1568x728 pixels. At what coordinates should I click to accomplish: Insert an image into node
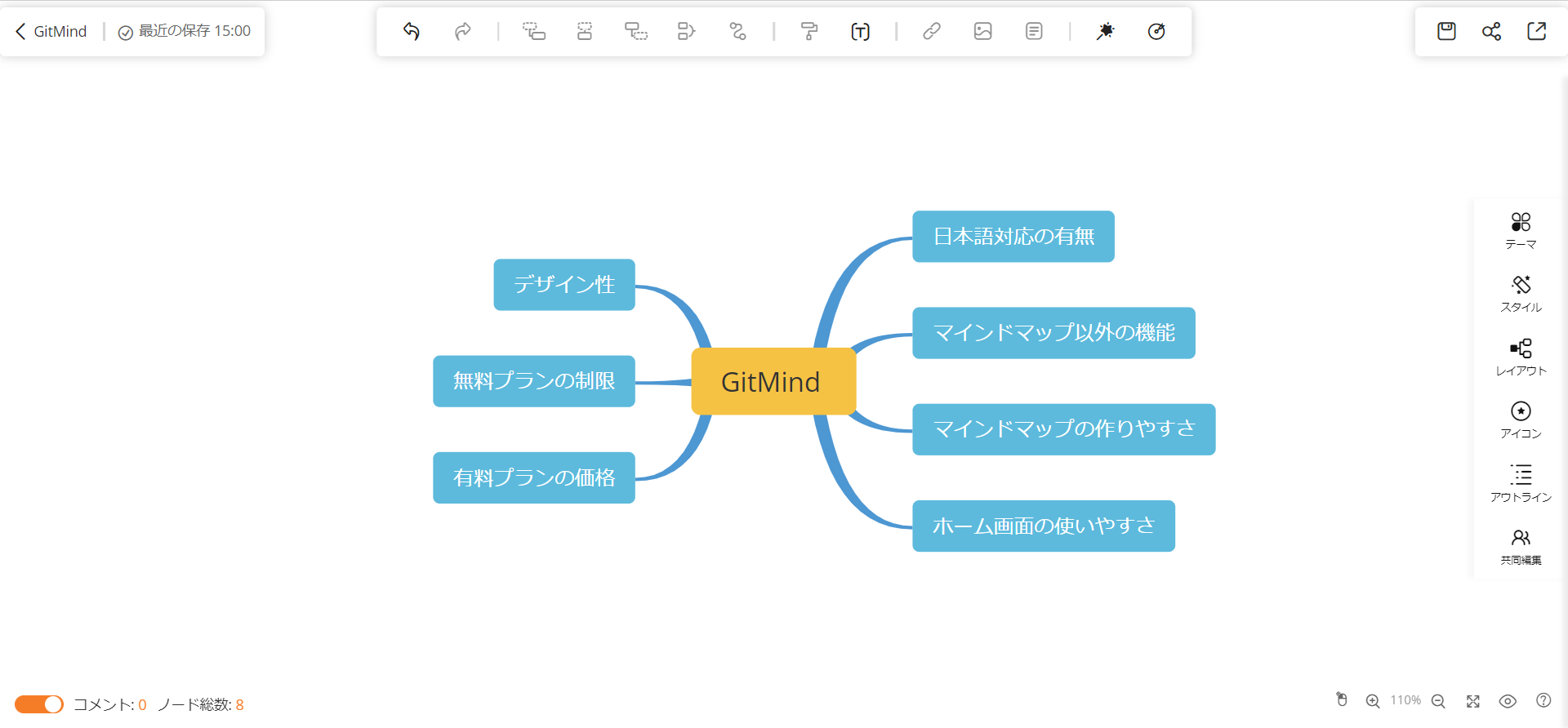click(983, 31)
